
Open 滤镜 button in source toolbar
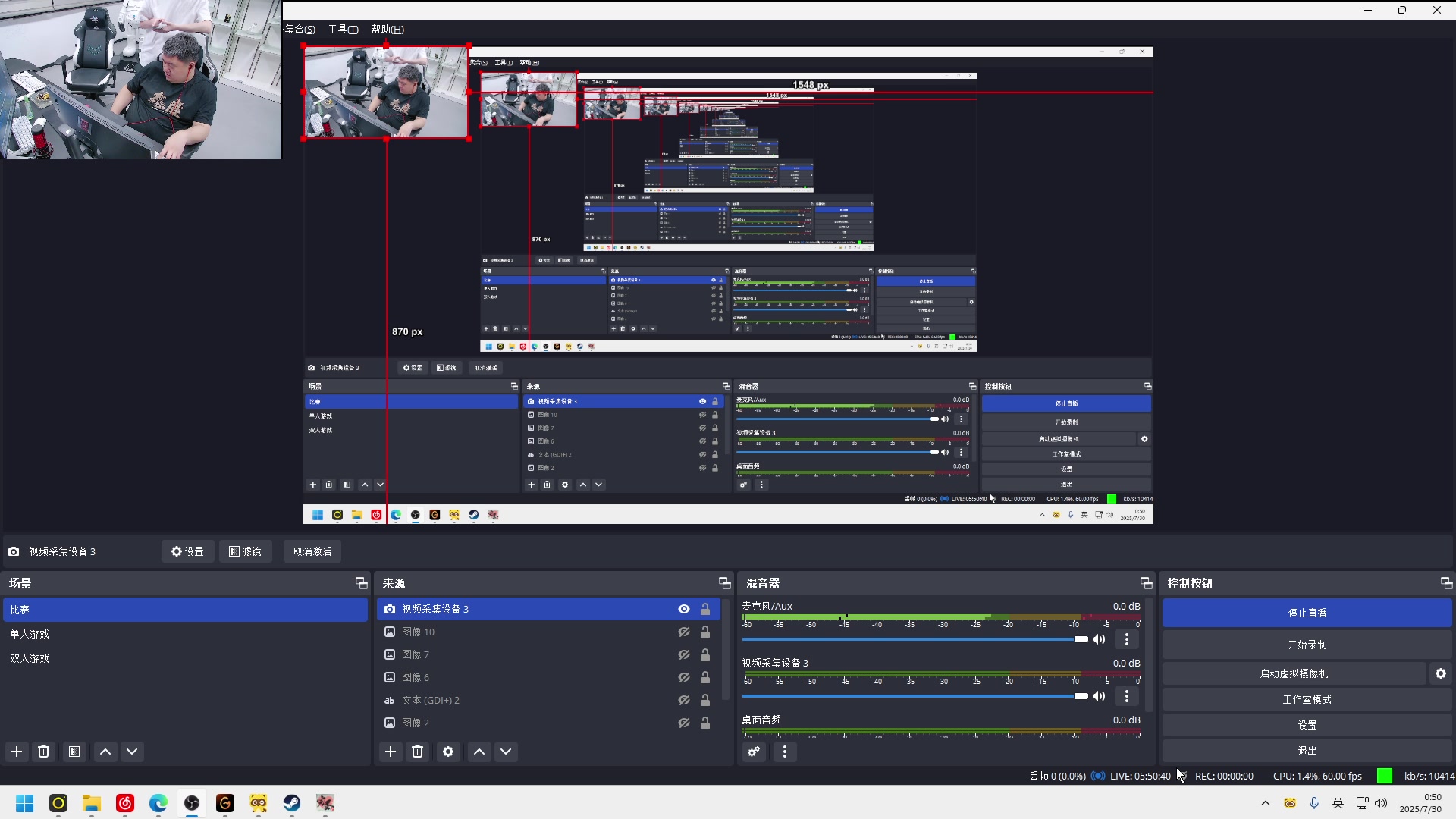point(246,551)
